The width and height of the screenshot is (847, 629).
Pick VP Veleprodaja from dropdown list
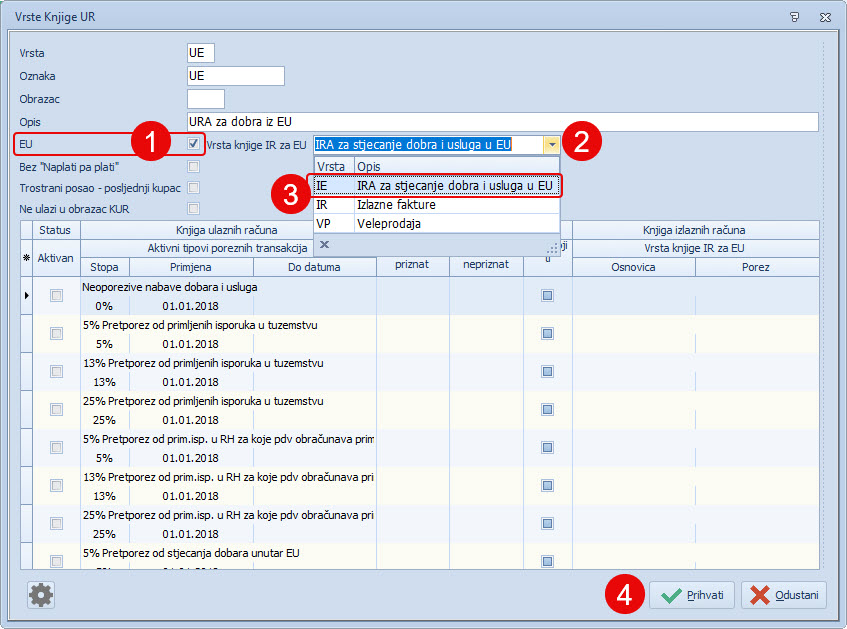point(435,223)
